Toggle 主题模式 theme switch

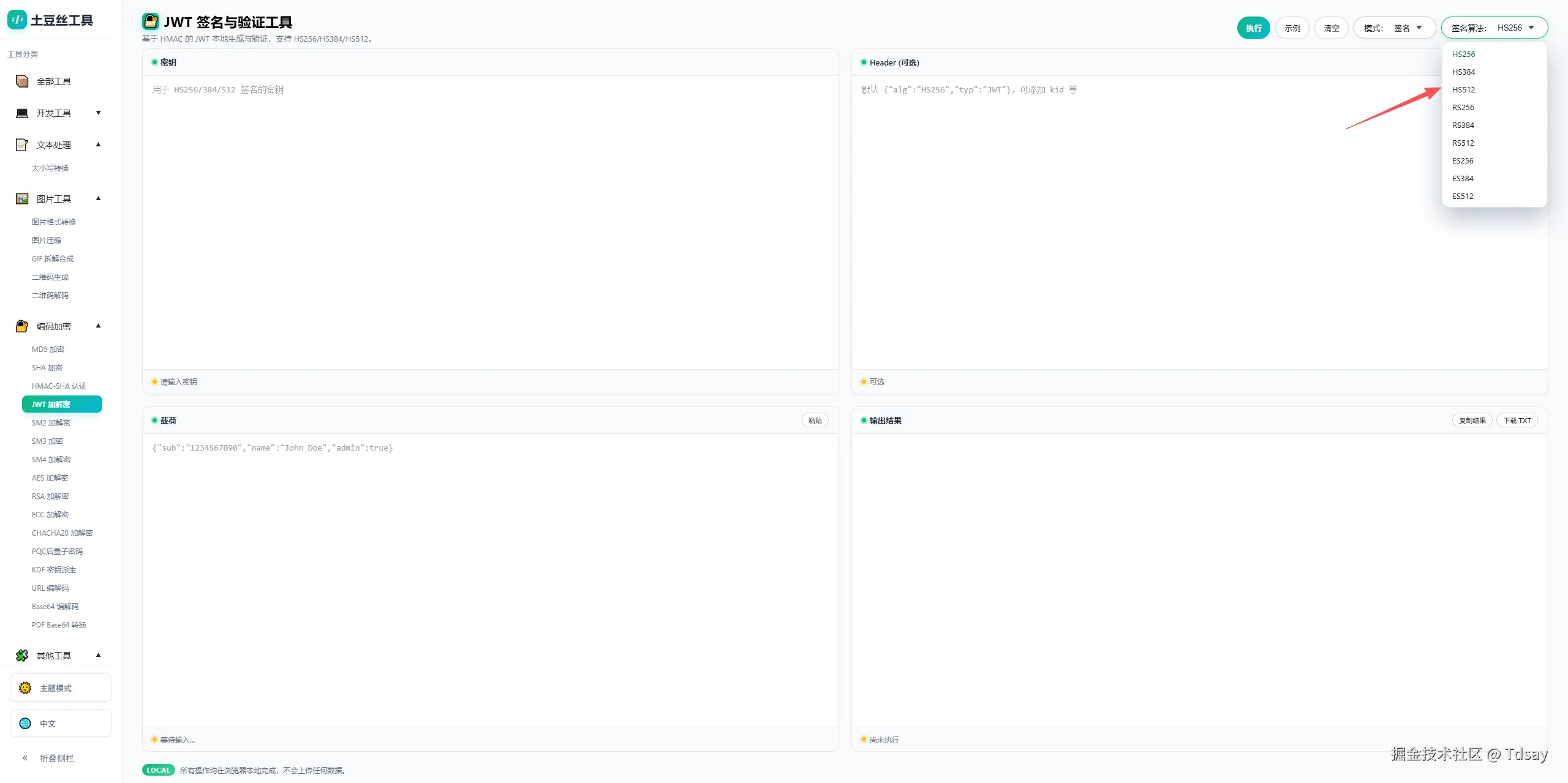click(x=61, y=688)
